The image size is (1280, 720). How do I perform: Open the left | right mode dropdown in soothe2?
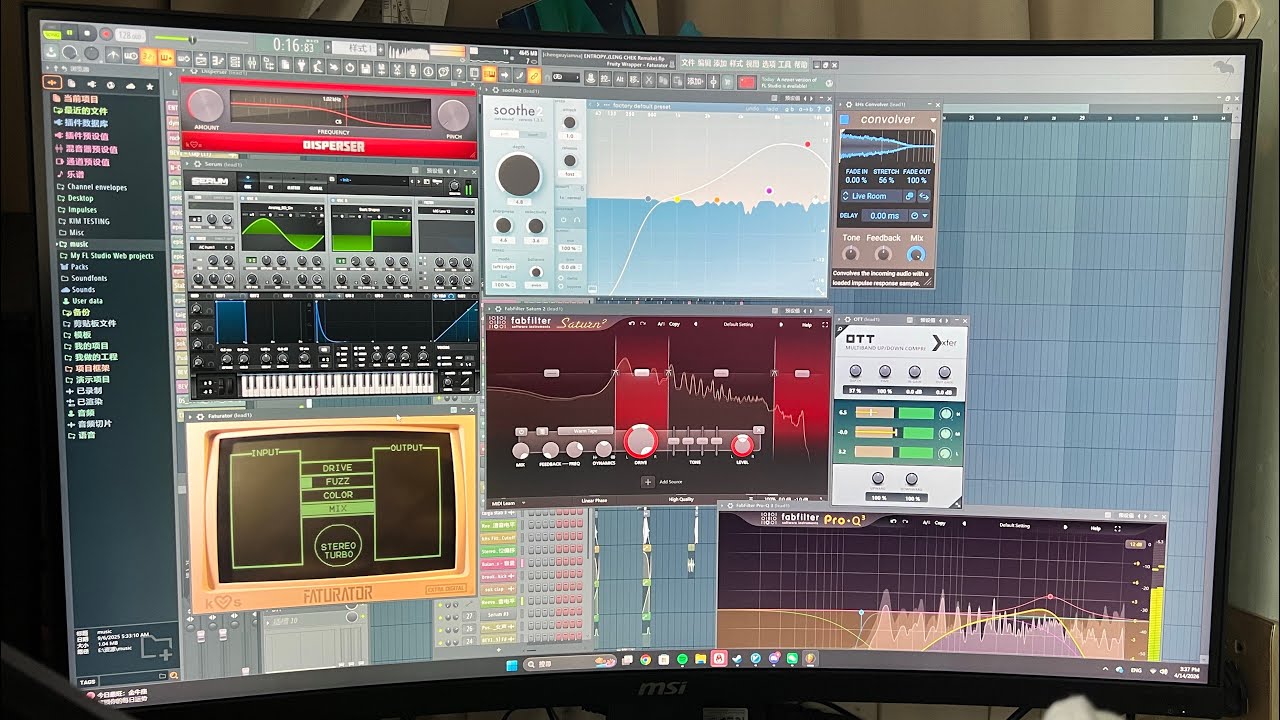505,265
